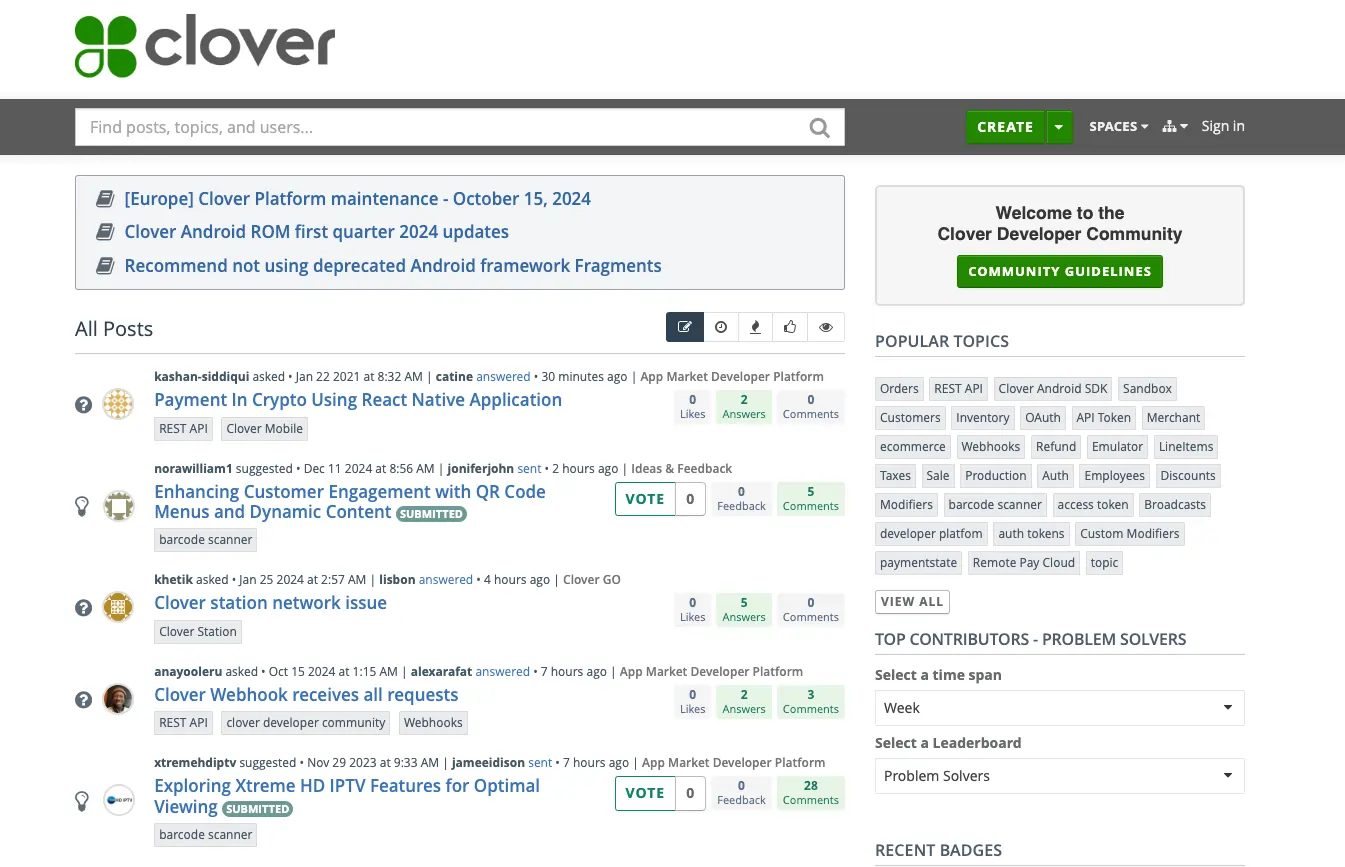Screen dimensions: 1345x867
Task: Select the Clover Android SDK topic tag
Action: 1053,389
